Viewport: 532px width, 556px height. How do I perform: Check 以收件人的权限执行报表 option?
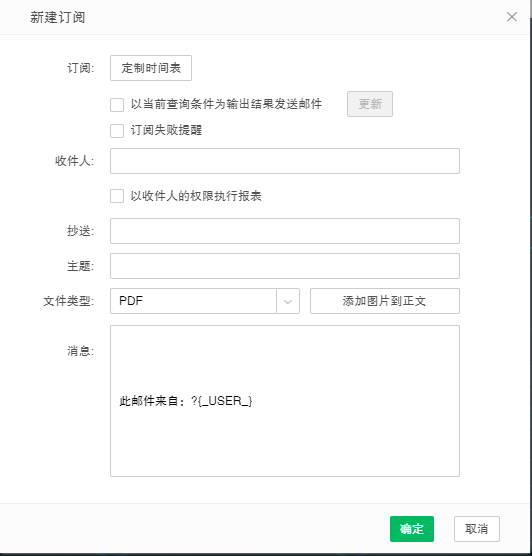[117, 196]
